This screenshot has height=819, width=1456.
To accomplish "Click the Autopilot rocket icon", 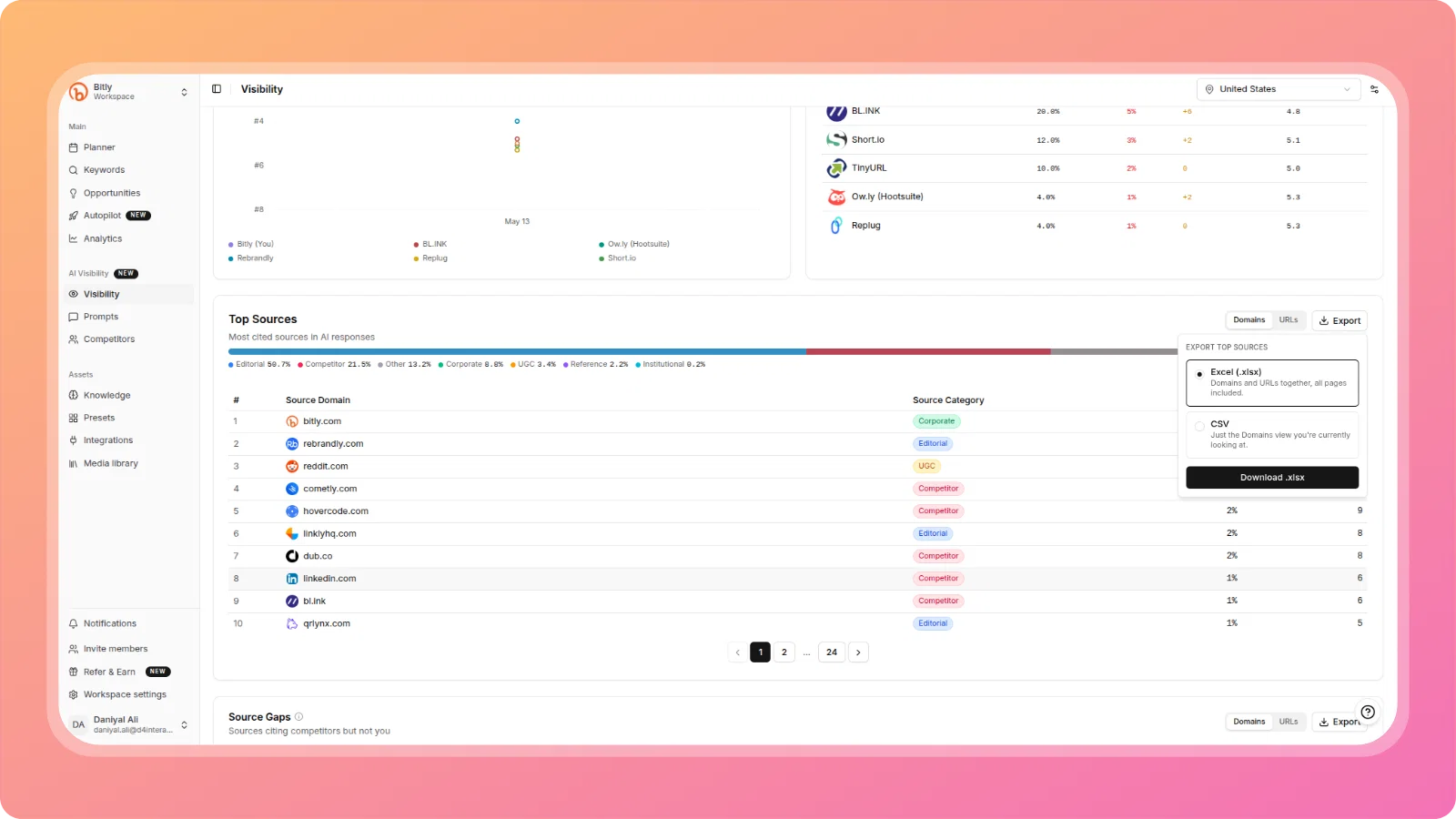I will coord(74,216).
